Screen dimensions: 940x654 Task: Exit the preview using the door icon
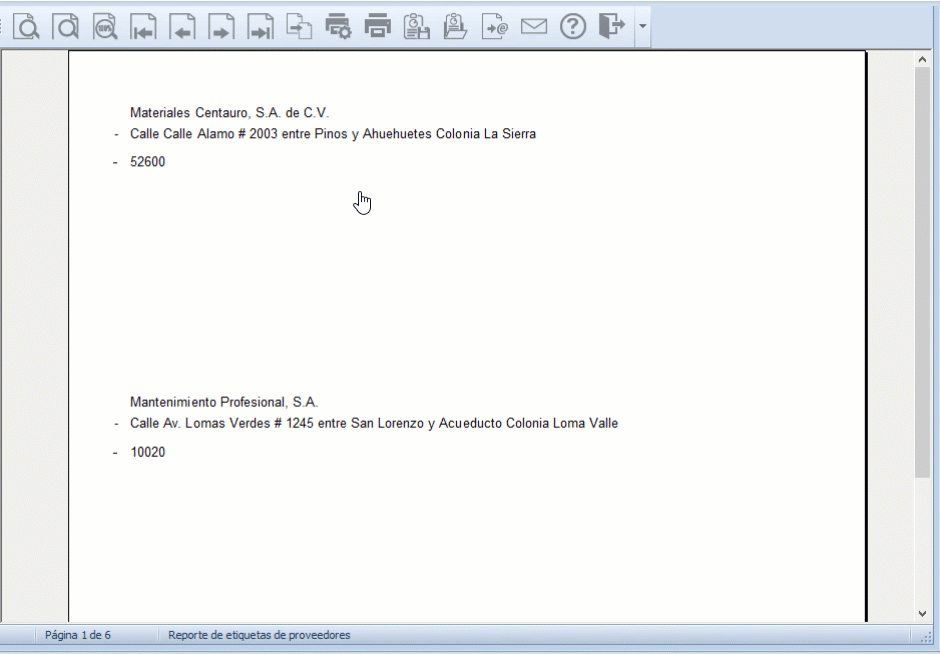point(611,27)
